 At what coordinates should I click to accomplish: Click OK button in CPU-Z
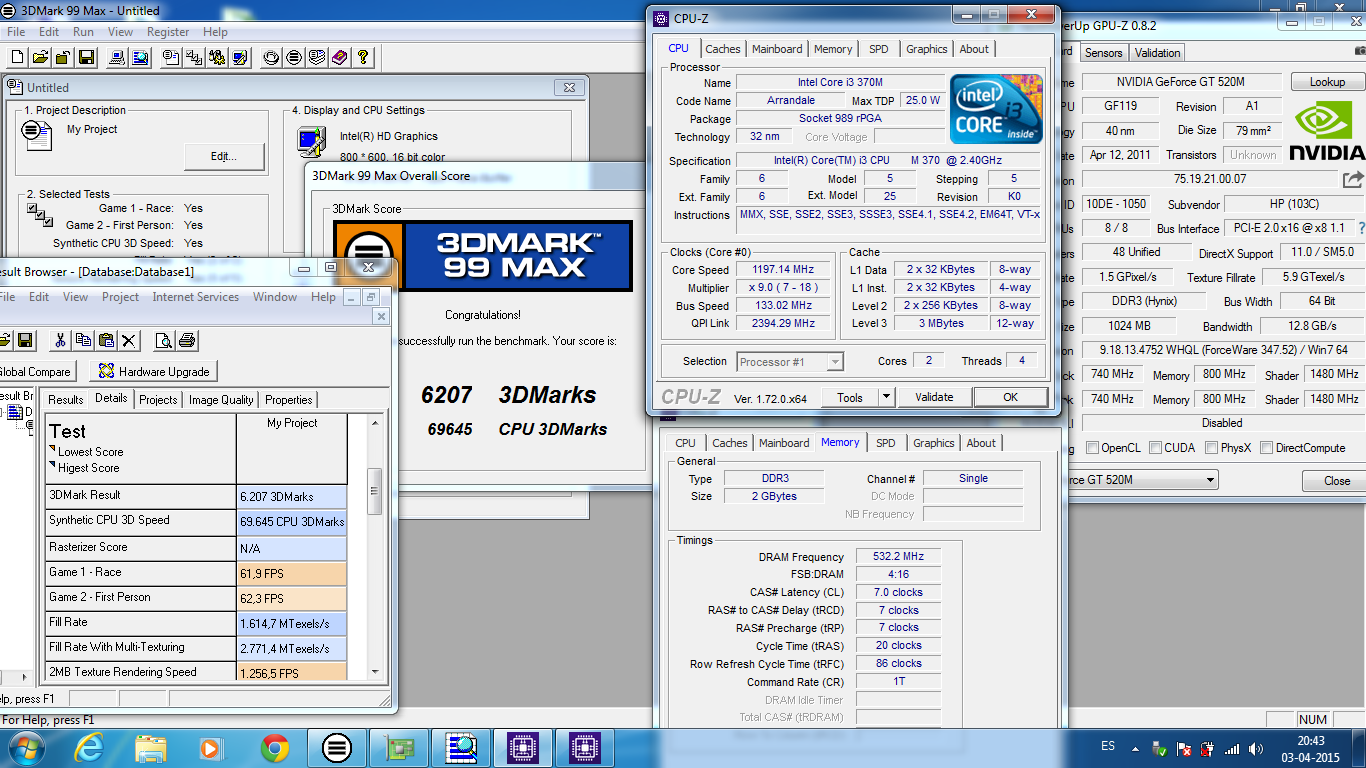1010,397
